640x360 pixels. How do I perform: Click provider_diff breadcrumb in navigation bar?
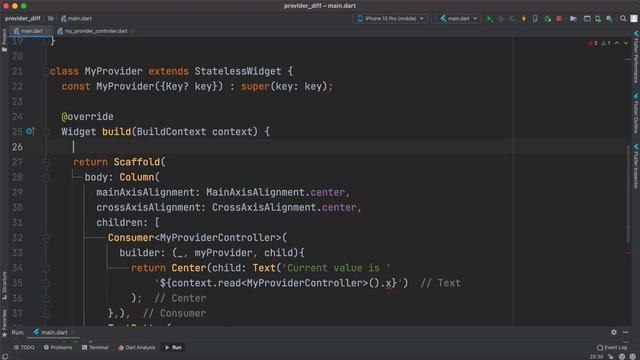22,18
